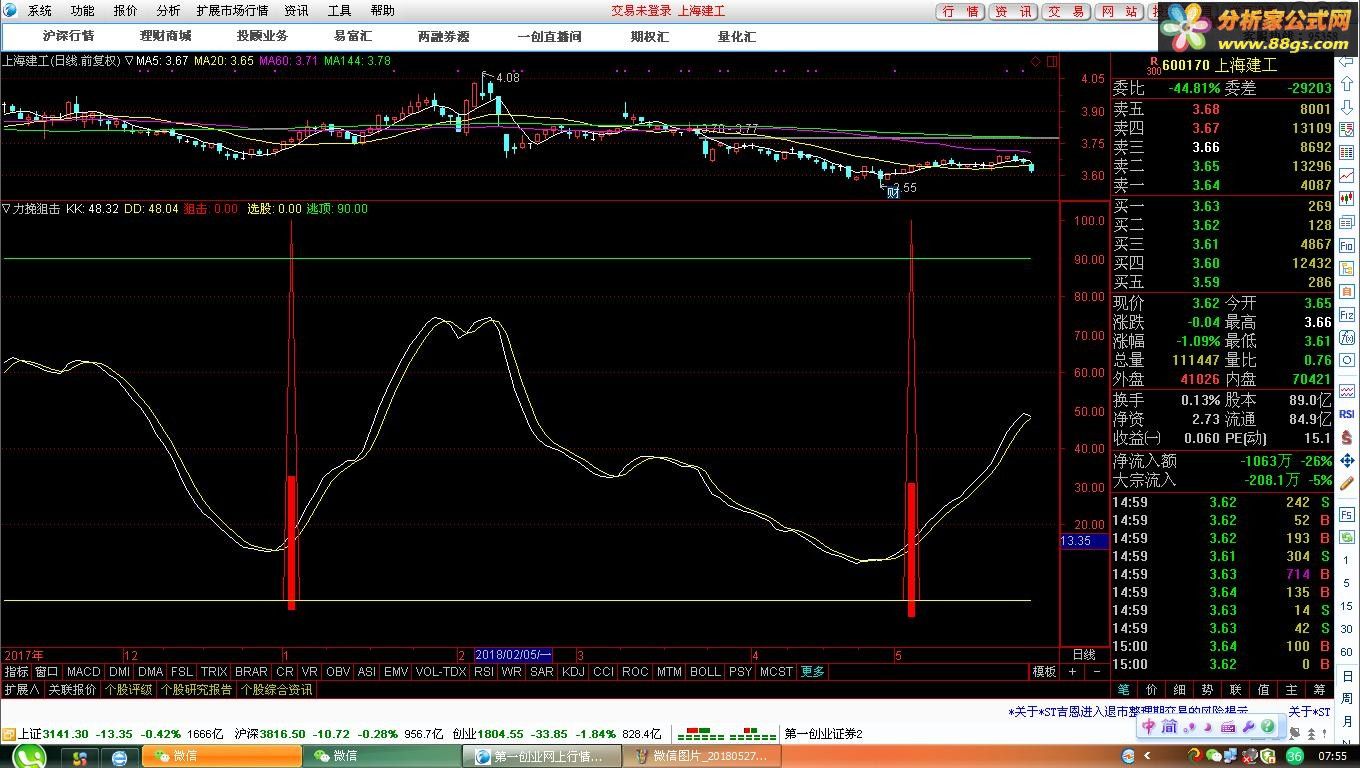Click the 中 input method icon
Viewport: 1360px width, 768px height.
click(1148, 727)
